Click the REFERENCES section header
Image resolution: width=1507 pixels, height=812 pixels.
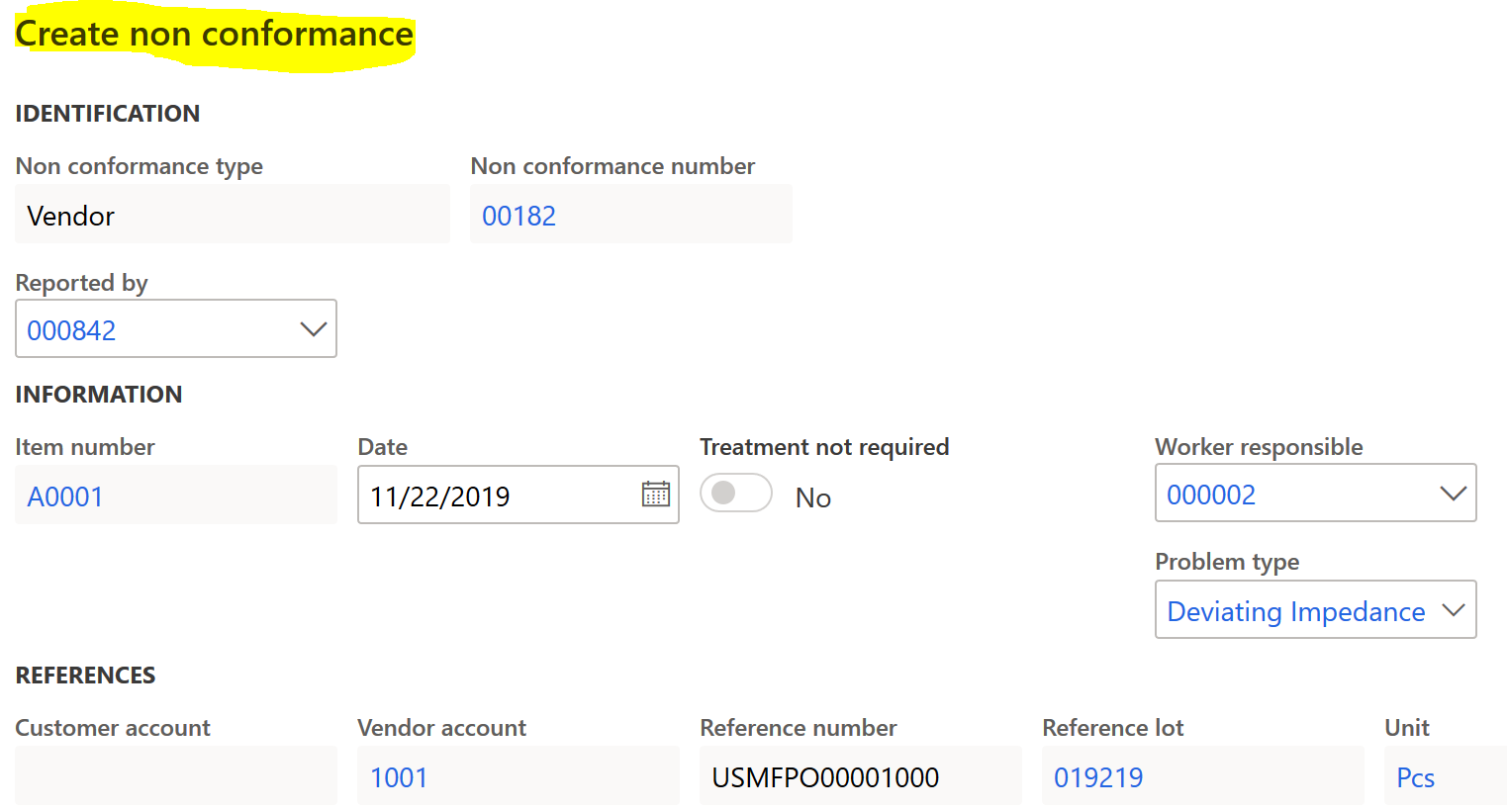[85, 676]
